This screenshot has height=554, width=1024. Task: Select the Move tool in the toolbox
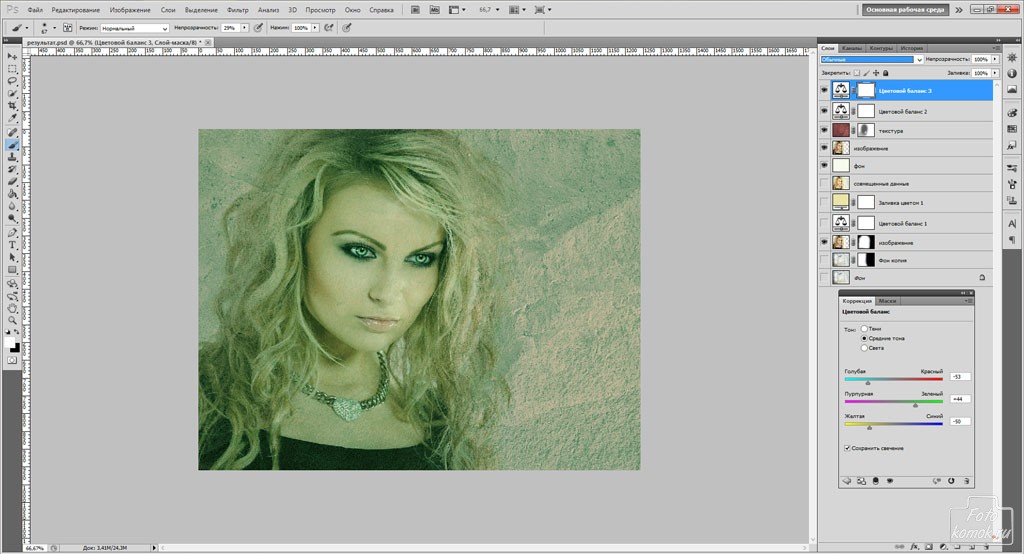coord(13,56)
